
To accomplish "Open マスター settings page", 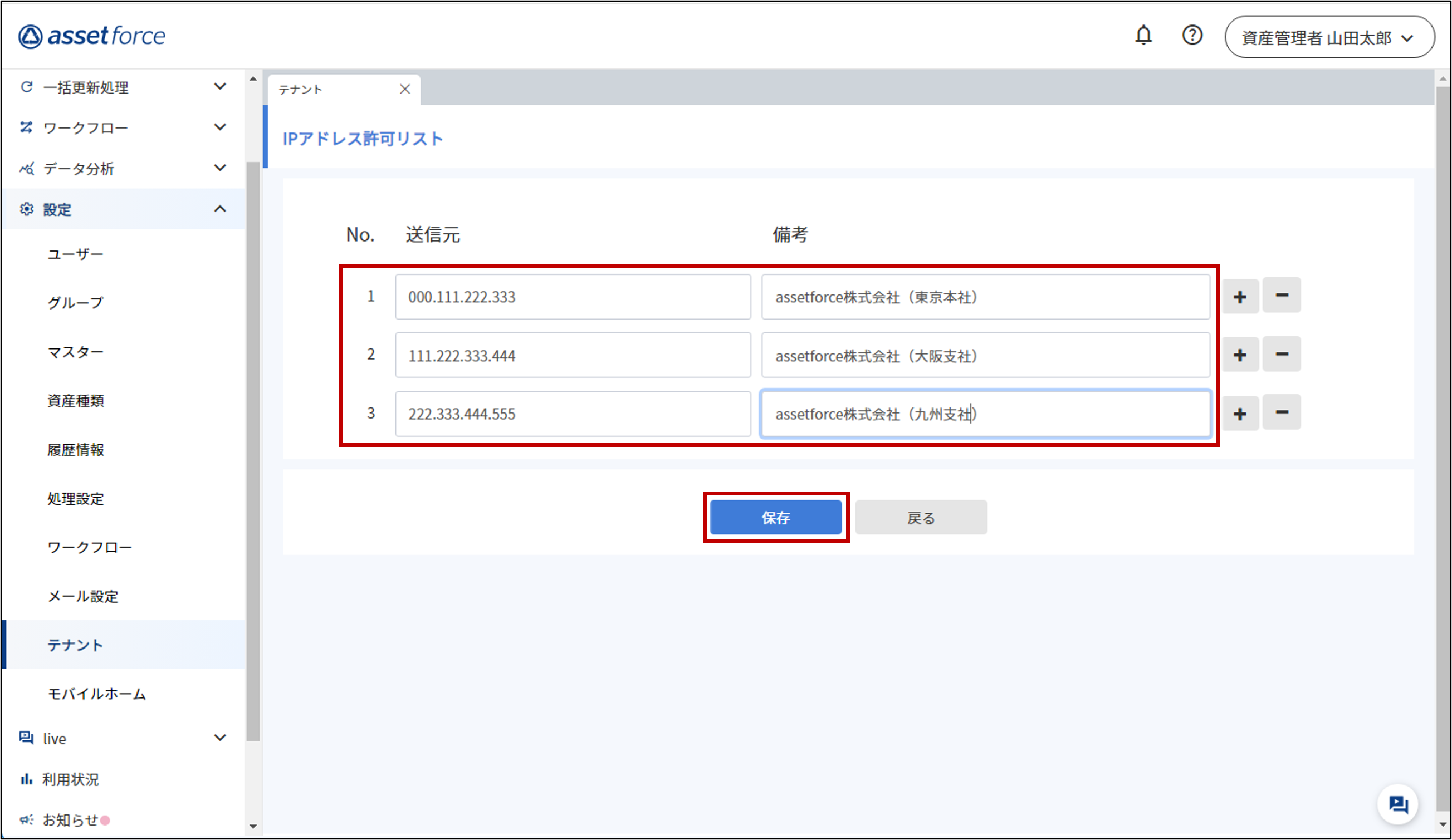I will coord(76,352).
